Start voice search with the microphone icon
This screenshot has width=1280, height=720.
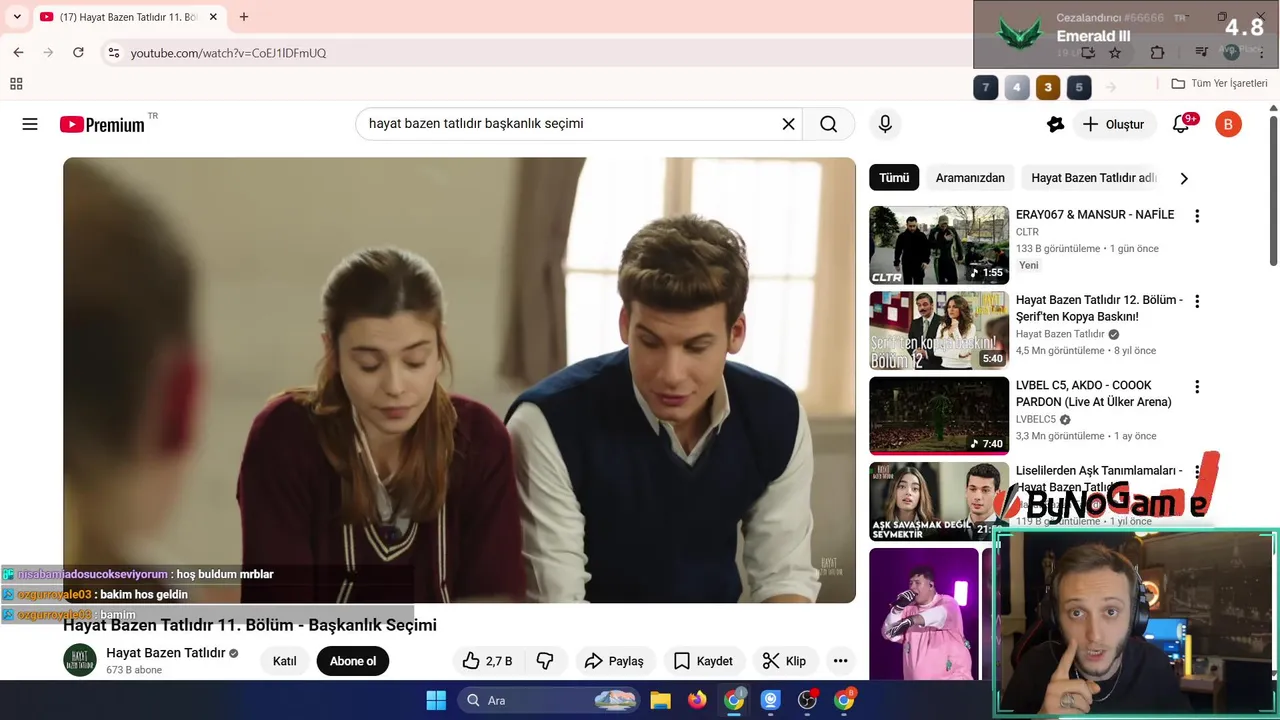pos(884,124)
